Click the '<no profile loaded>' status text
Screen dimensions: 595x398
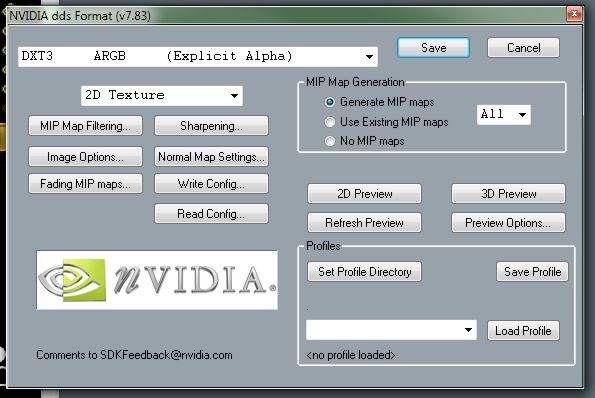coord(351,355)
